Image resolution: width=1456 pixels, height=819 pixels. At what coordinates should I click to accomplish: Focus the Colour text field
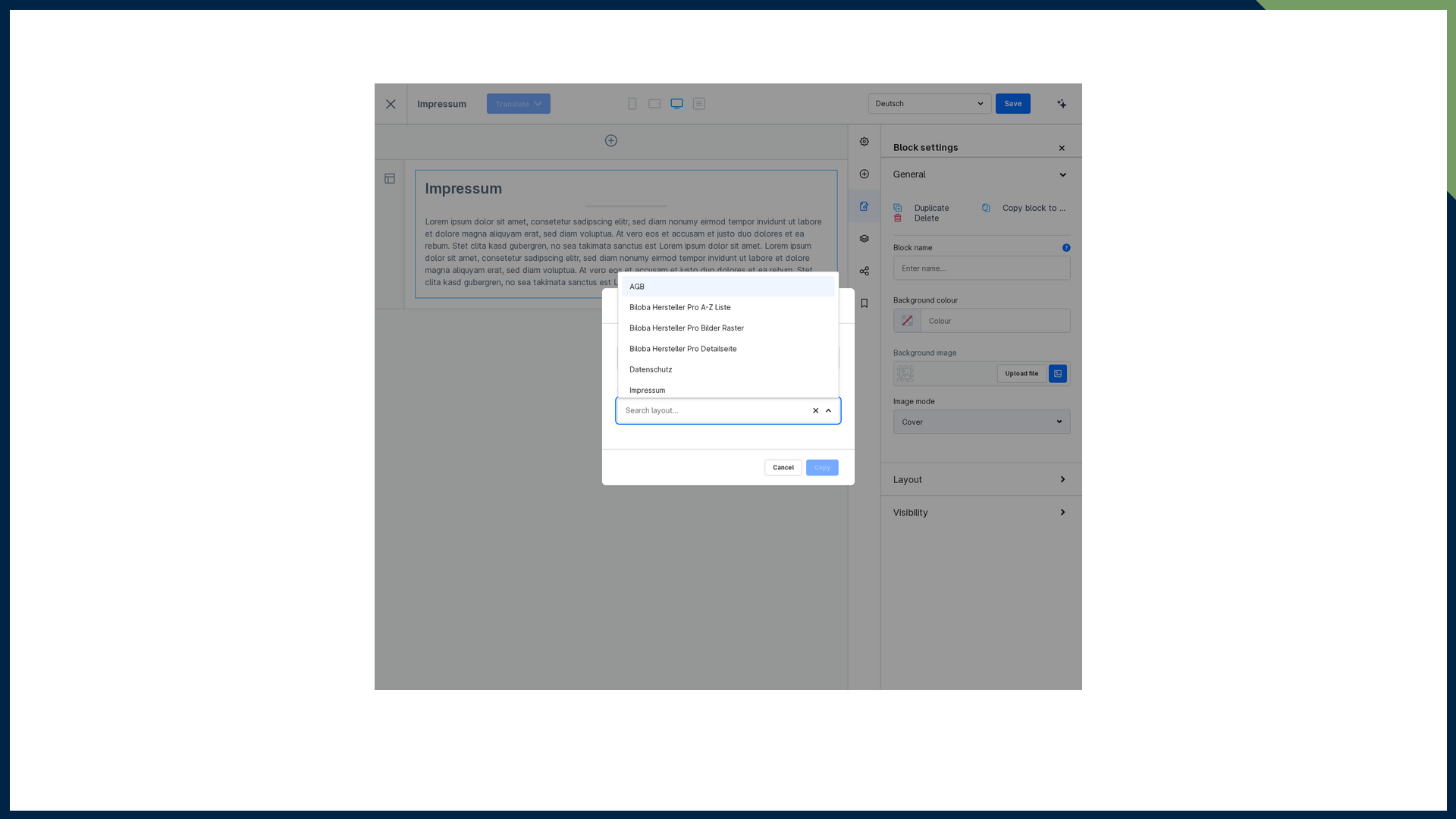(x=995, y=321)
